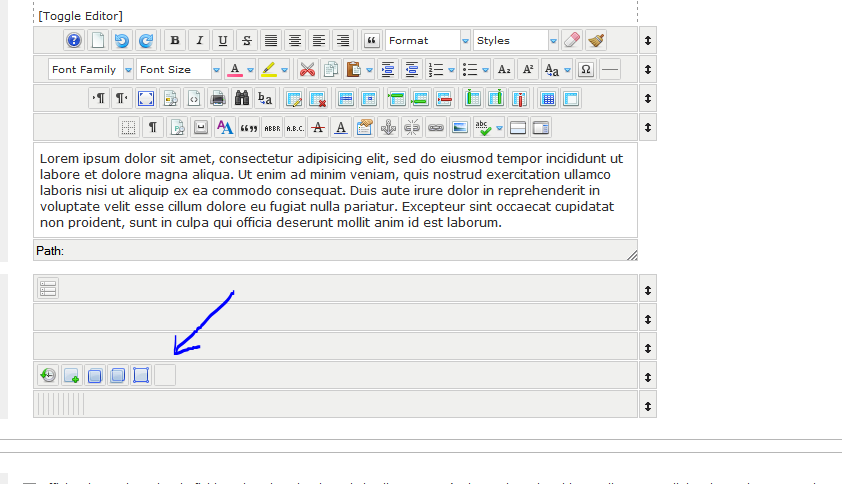
Task: Click the text color 'A' swatch
Action: point(235,70)
